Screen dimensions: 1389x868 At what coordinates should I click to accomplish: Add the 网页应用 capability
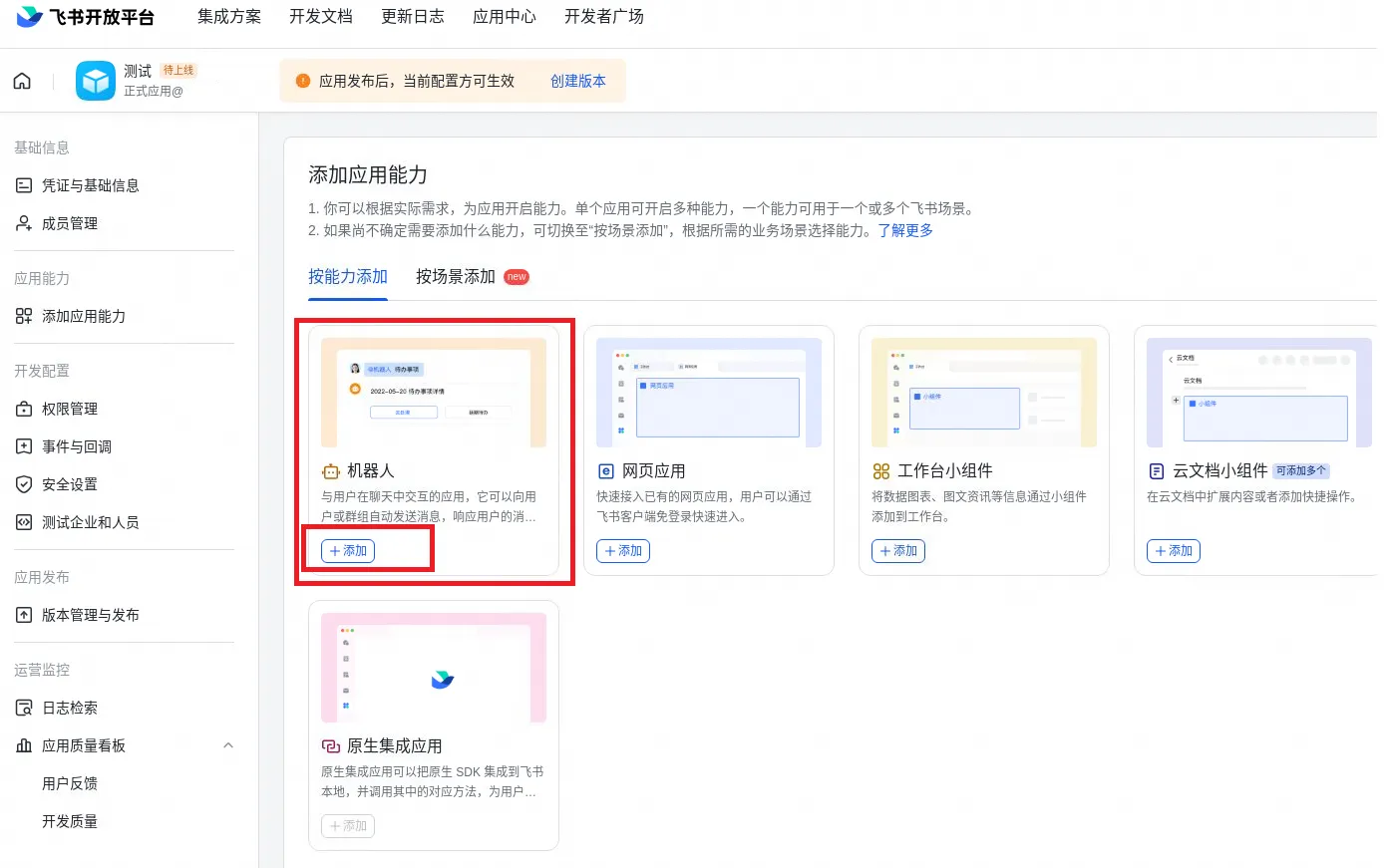click(x=623, y=551)
